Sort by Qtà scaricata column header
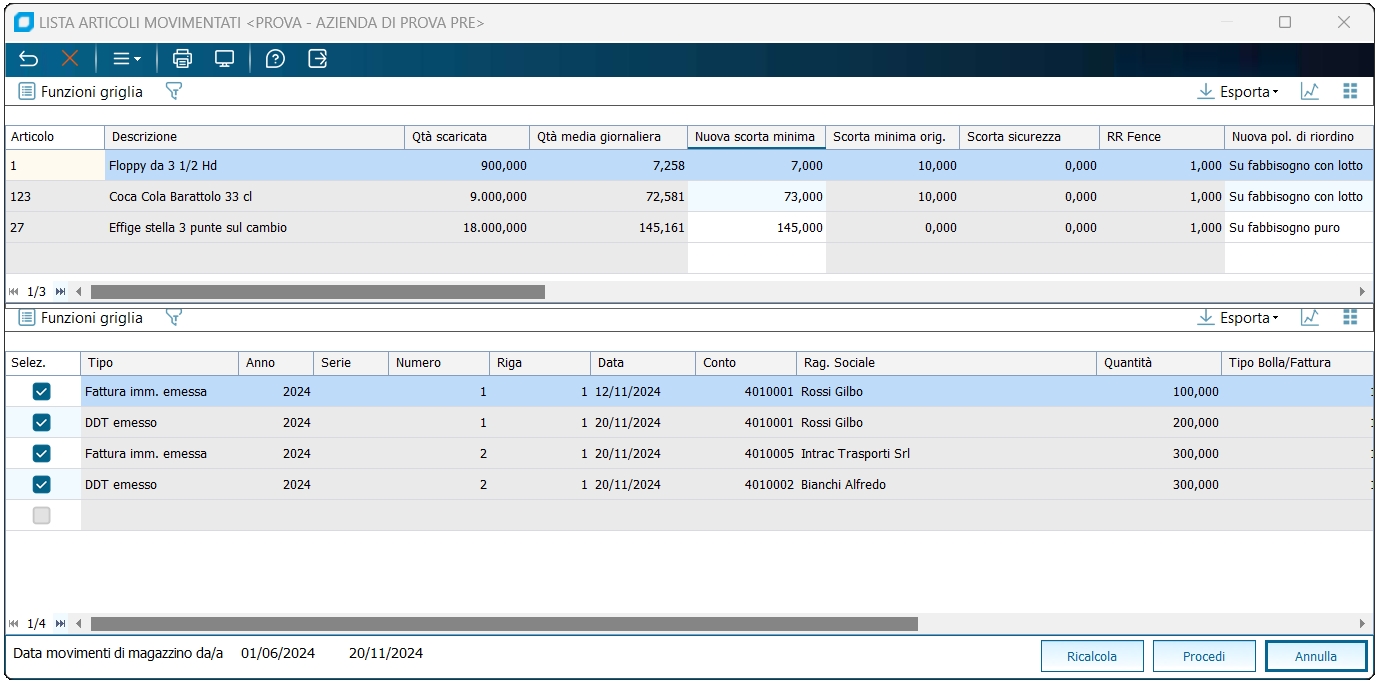 467,137
